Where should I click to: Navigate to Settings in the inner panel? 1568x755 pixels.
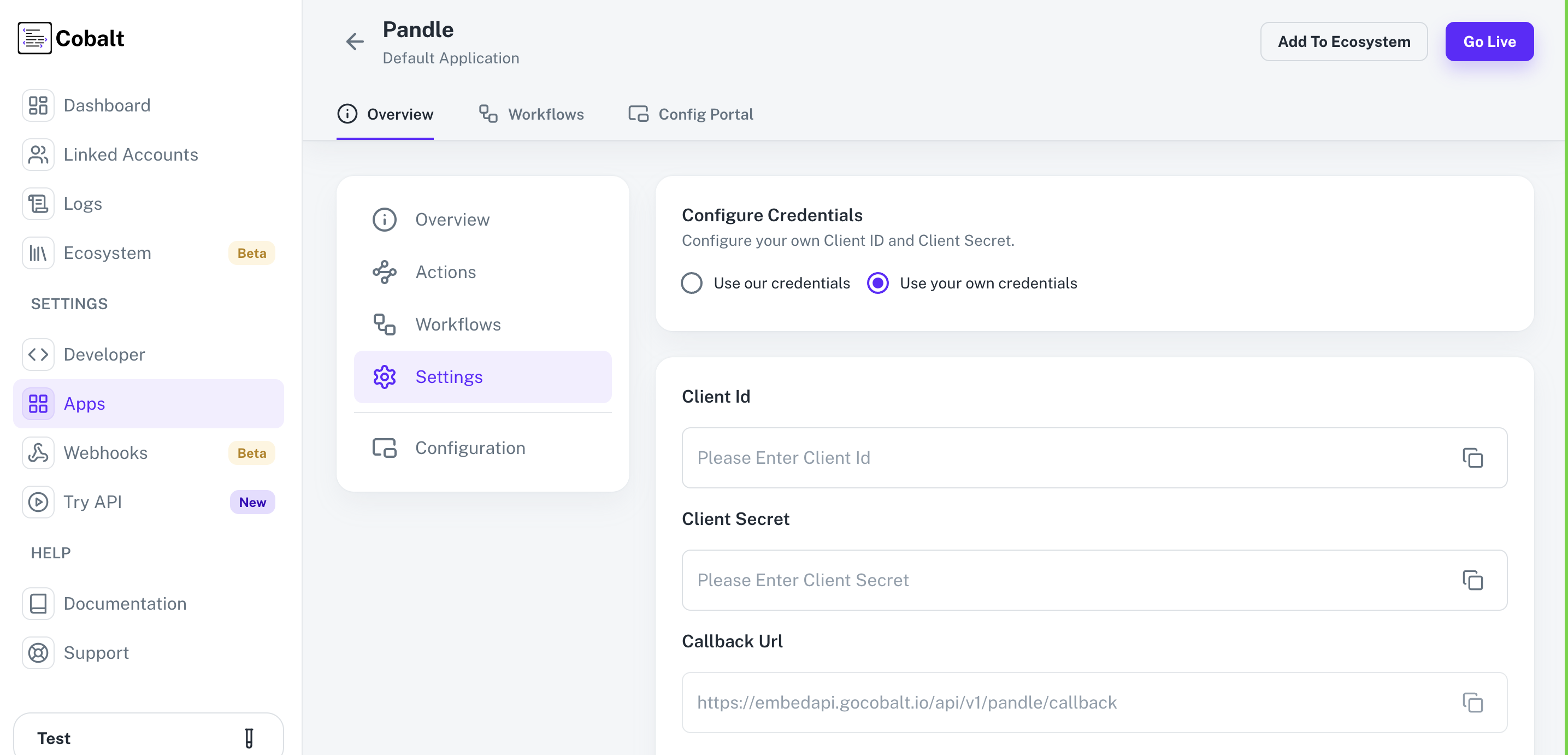(x=449, y=376)
